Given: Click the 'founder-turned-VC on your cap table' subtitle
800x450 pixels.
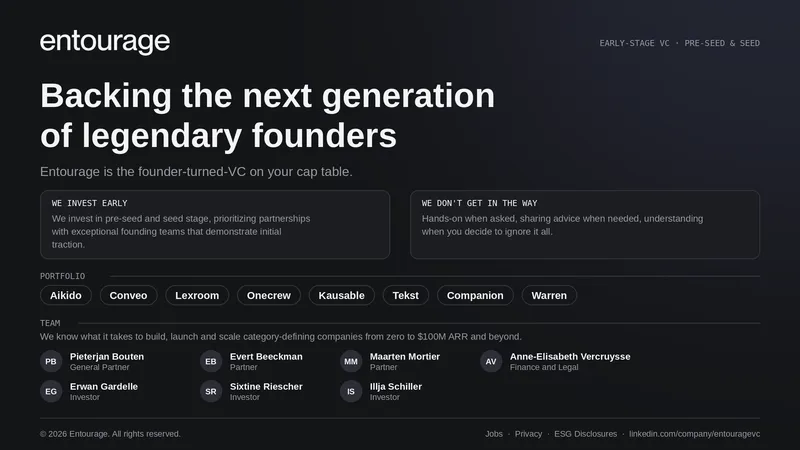Looking at the screenshot, I should (x=196, y=171).
